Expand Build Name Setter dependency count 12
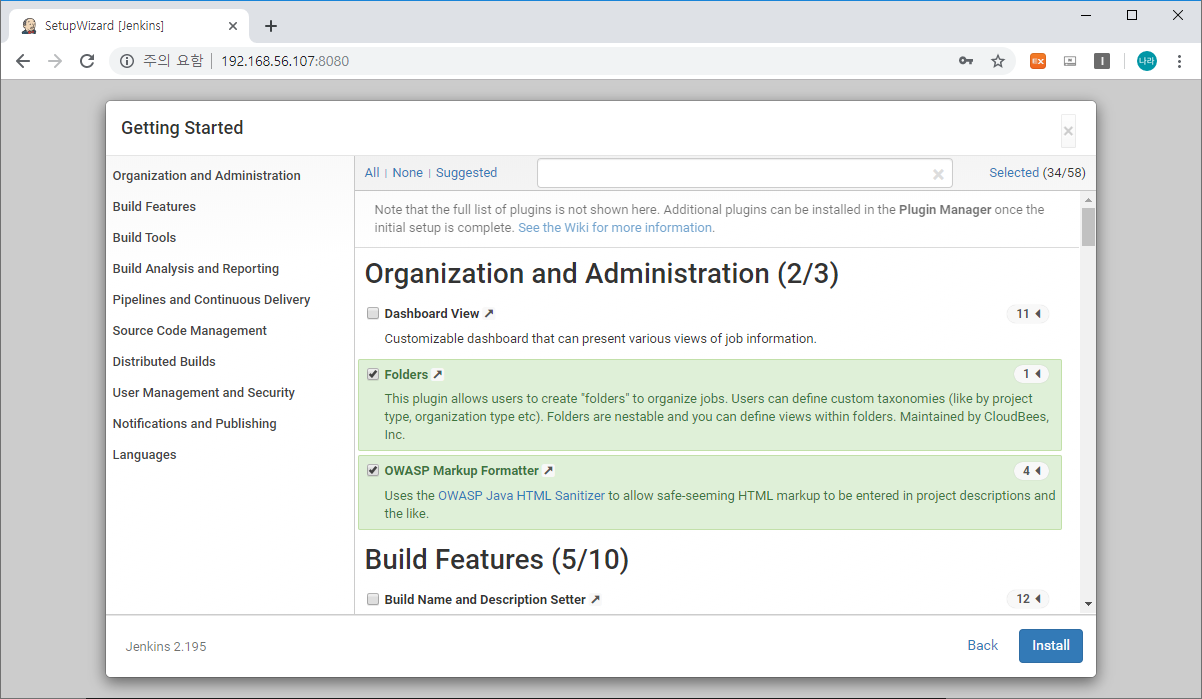 [x=1028, y=599]
